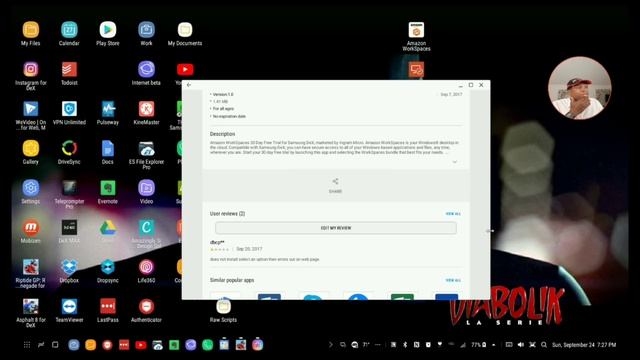
Task: Open the Amazon WorkSpaces desktop icon
Action: click(416, 31)
